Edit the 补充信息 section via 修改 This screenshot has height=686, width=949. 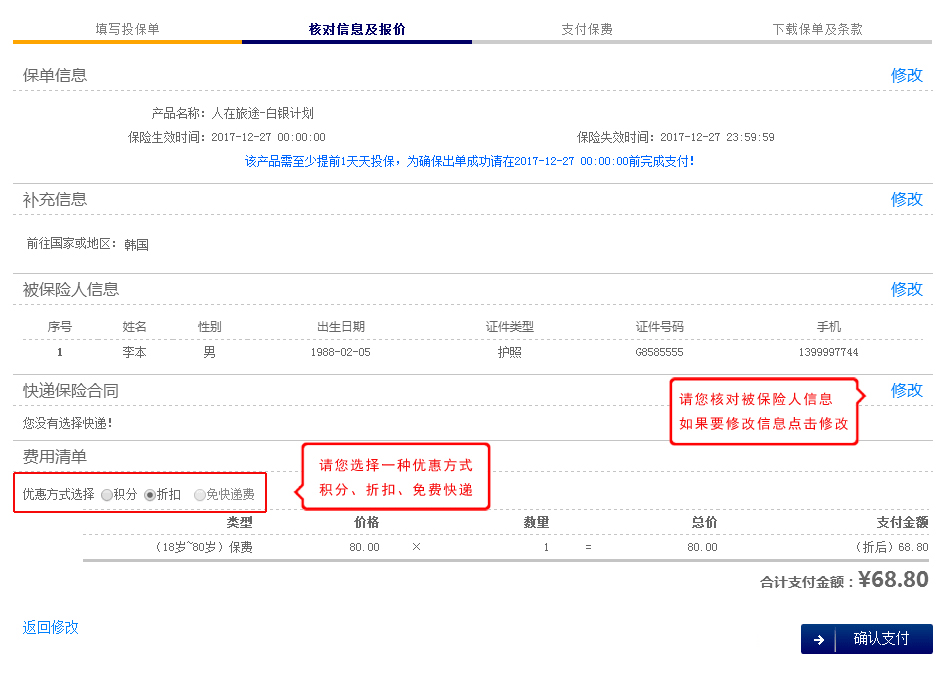click(x=906, y=199)
